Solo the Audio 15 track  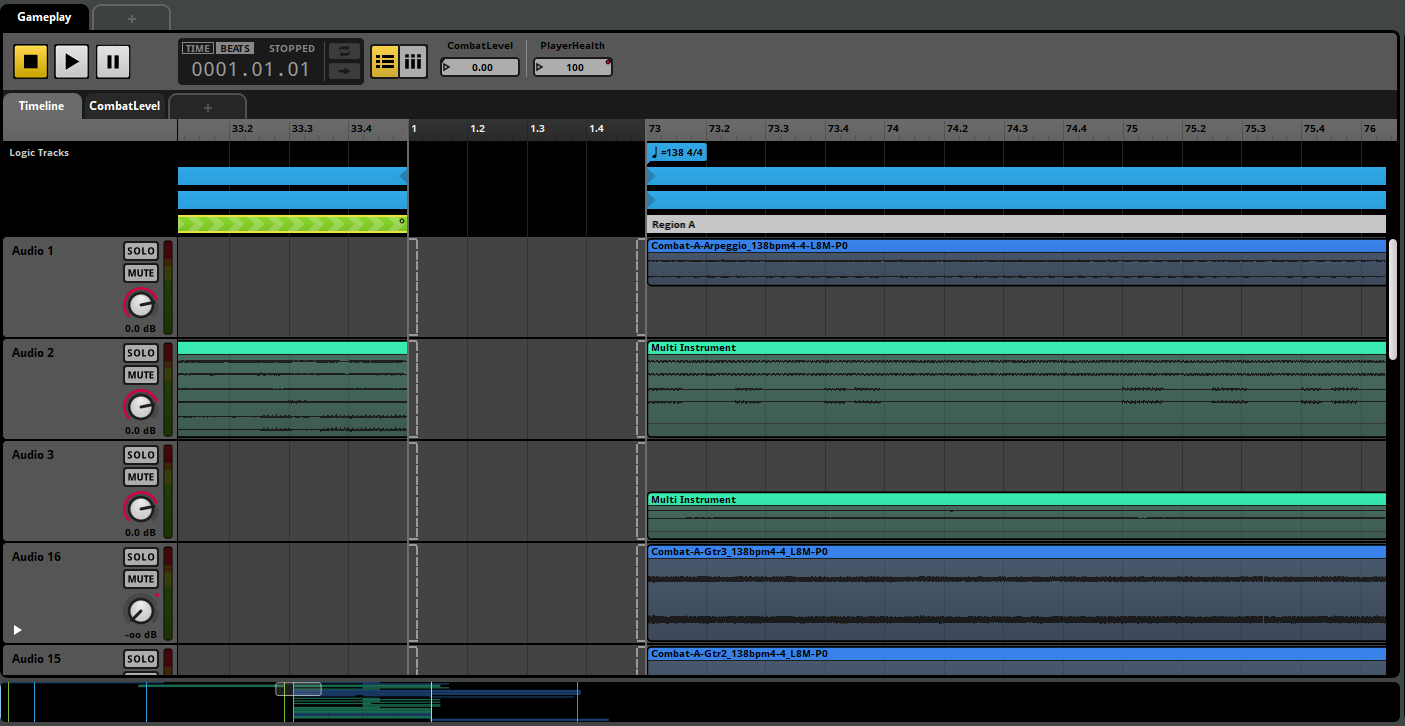pyautogui.click(x=141, y=659)
